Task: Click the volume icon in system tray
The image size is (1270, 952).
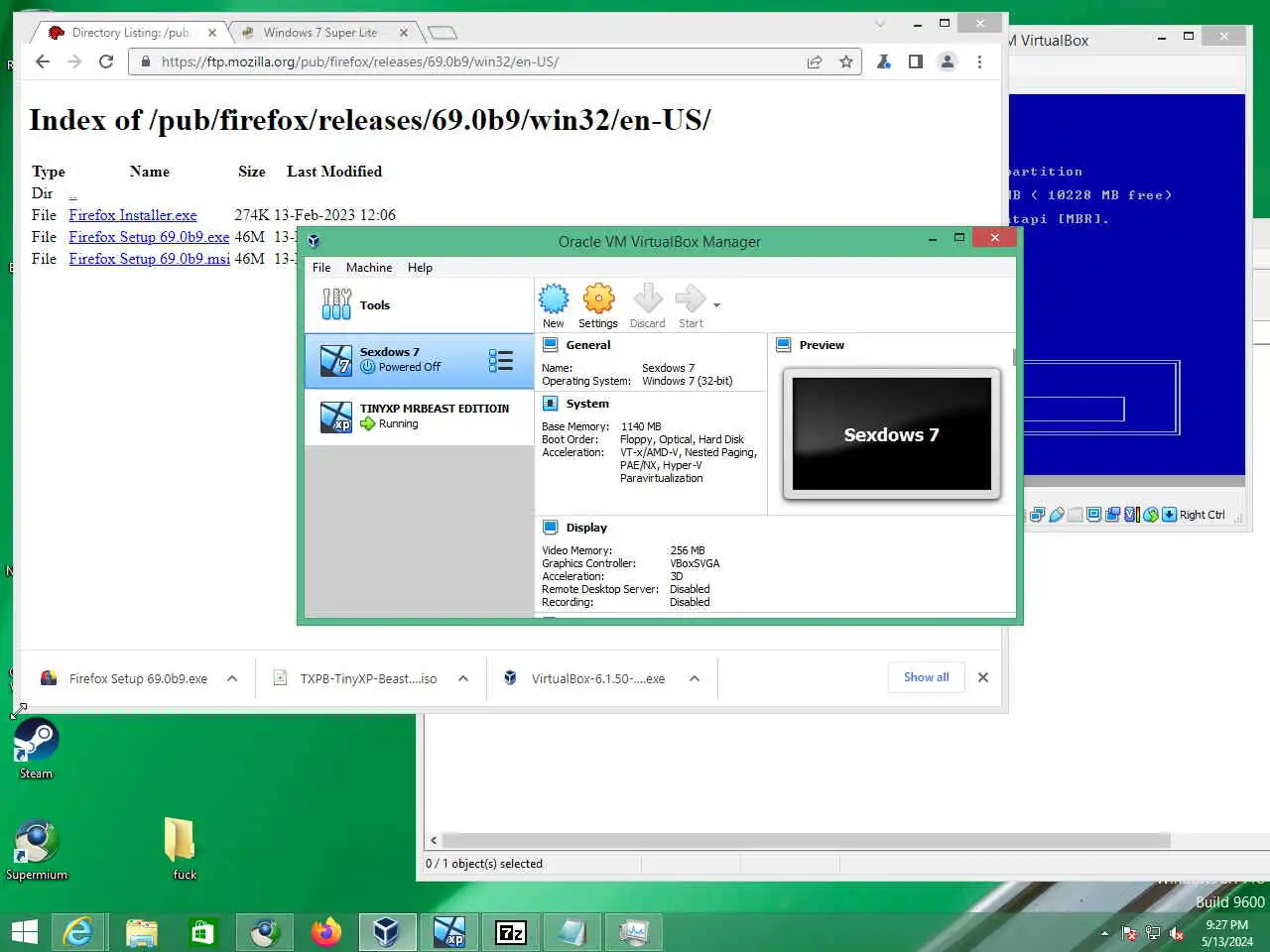Action: (1177, 933)
